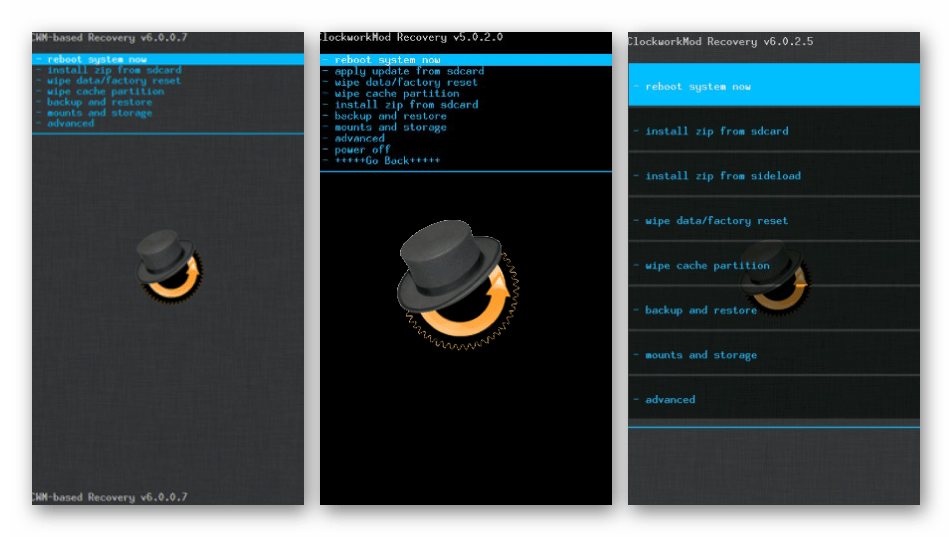Tap 'wipe data/factory reset' in v6.0.2.5 screen
This screenshot has height=537, width=952.
(x=774, y=221)
